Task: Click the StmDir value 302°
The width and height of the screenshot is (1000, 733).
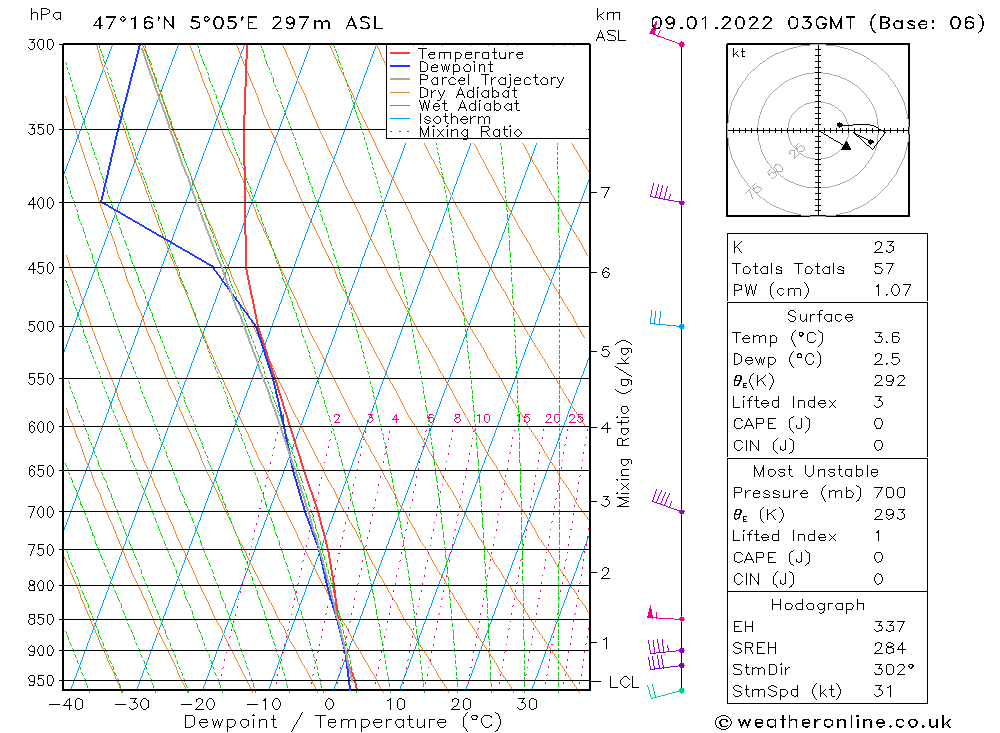Action: pos(893,670)
